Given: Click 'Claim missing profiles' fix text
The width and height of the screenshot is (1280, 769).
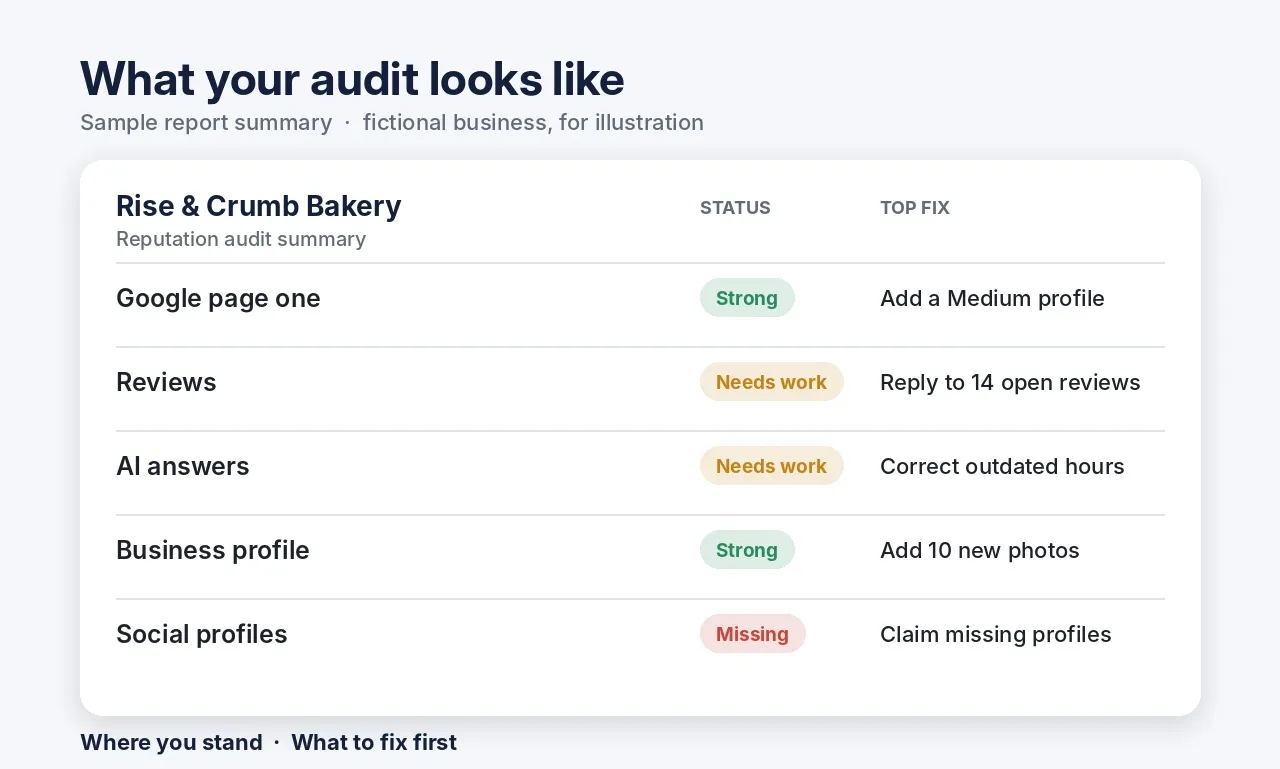Looking at the screenshot, I should 996,634.
